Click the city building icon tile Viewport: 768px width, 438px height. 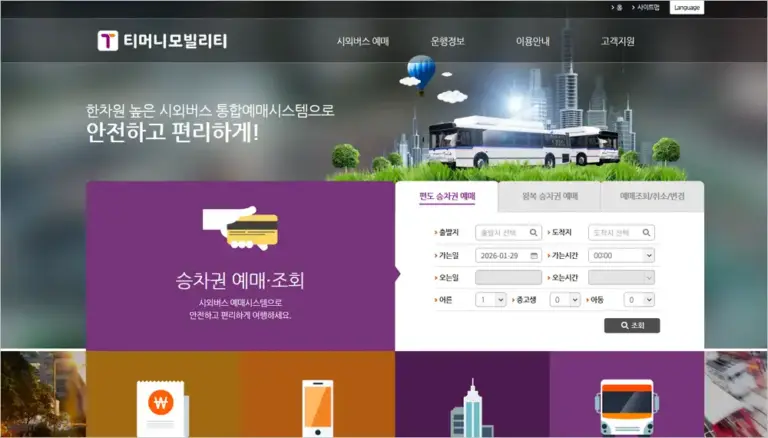tap(472, 408)
